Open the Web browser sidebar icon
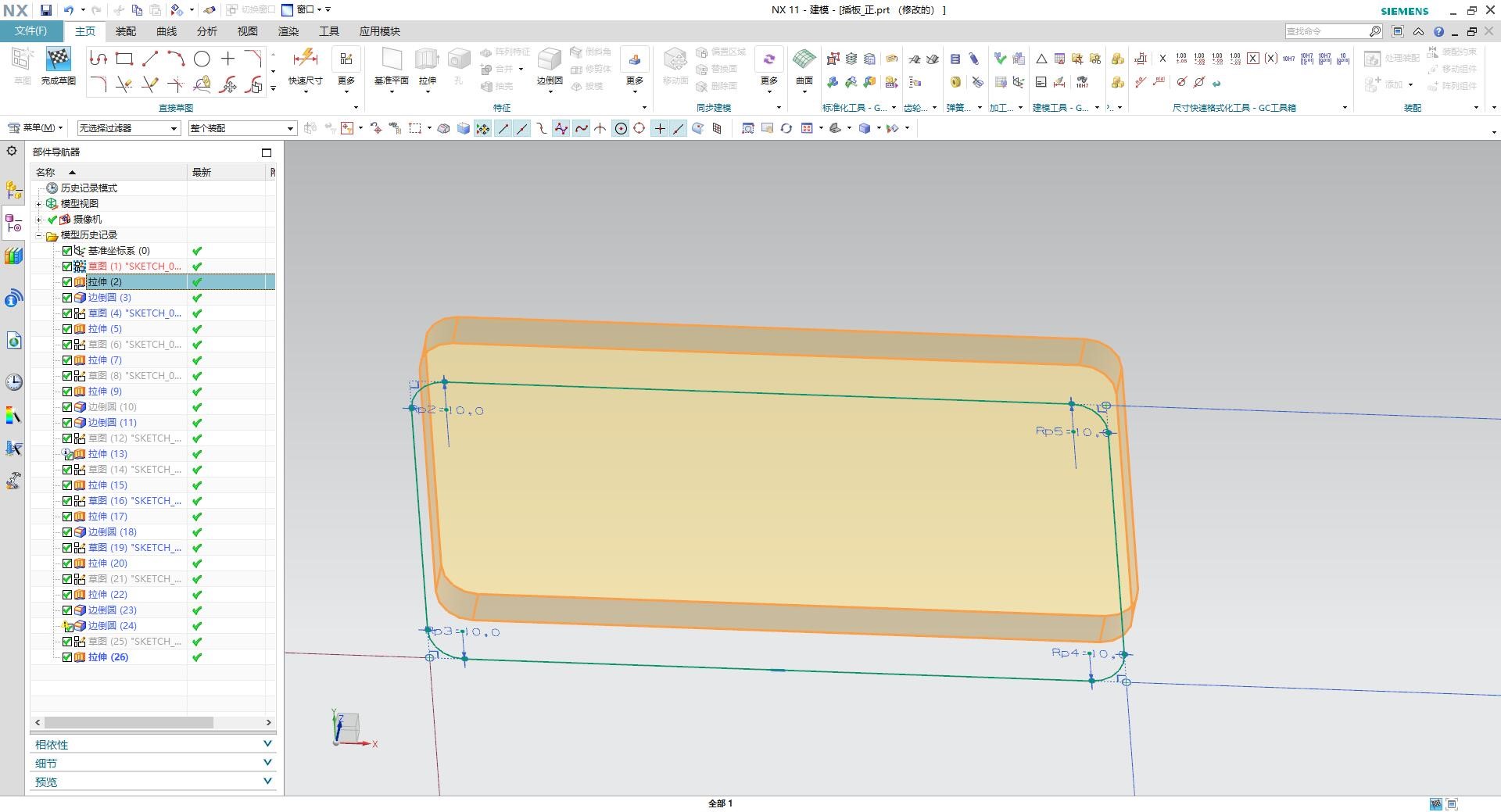 pyautogui.click(x=13, y=341)
